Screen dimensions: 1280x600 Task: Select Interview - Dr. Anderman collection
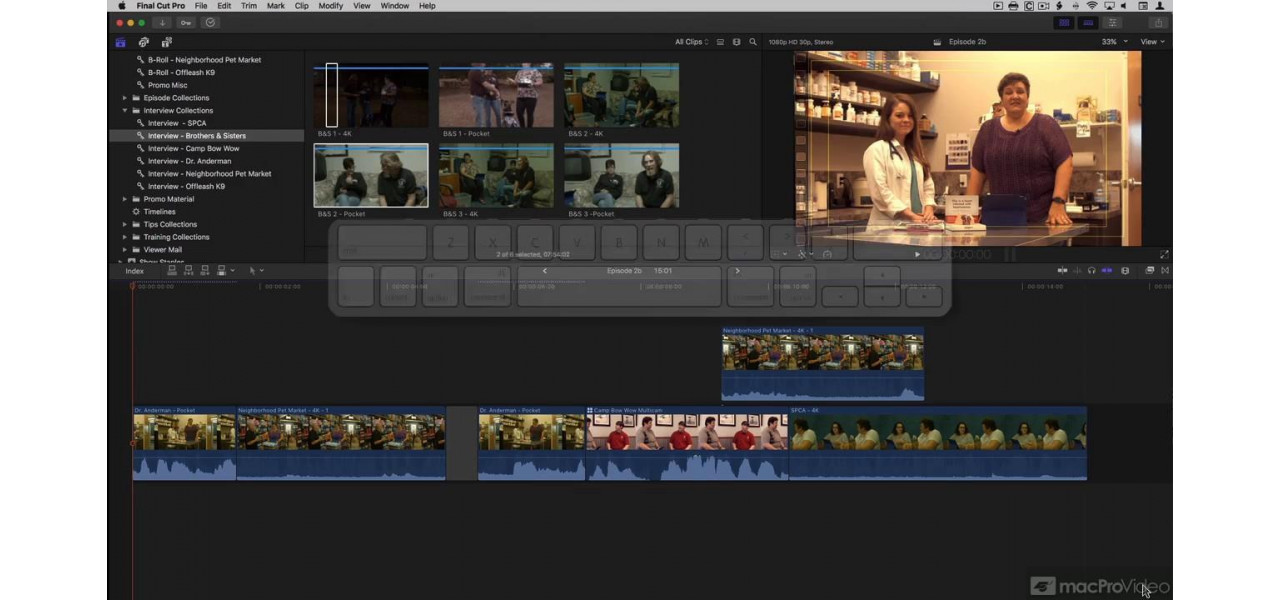pos(189,161)
